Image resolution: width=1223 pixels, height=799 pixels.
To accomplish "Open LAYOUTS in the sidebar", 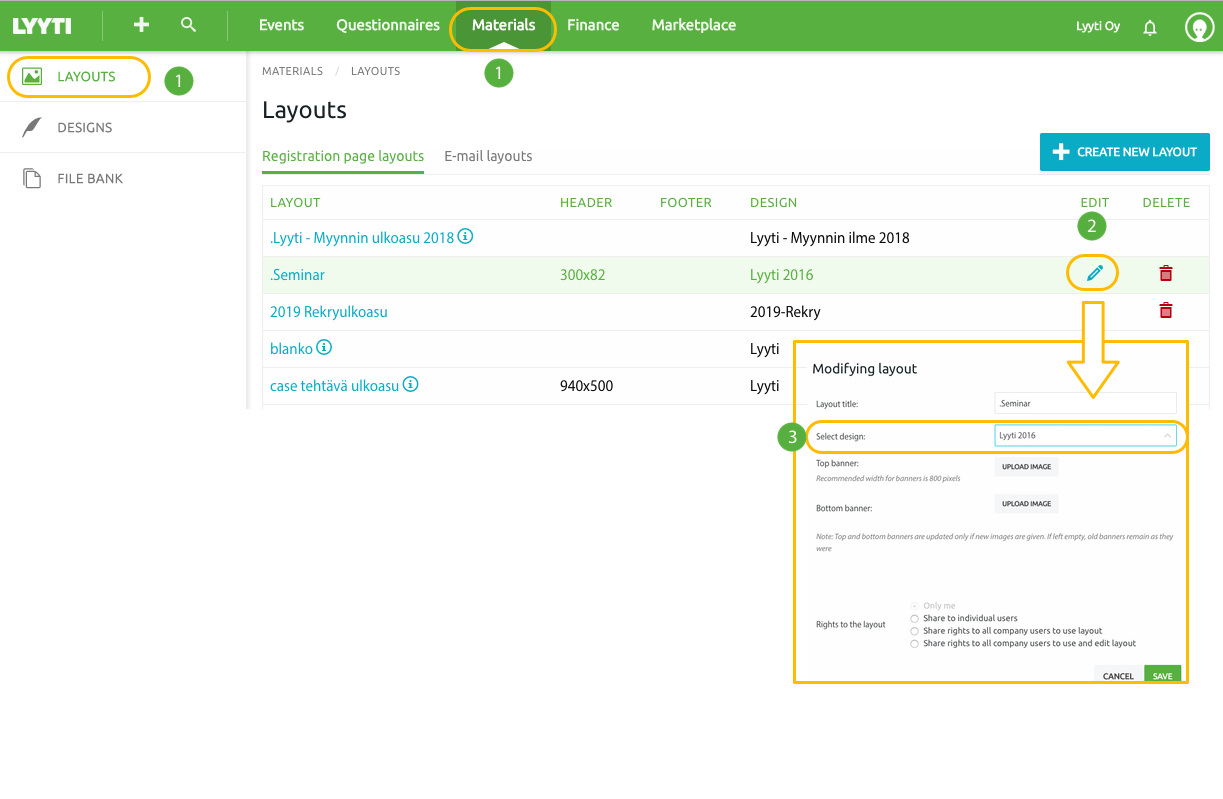I will point(86,76).
